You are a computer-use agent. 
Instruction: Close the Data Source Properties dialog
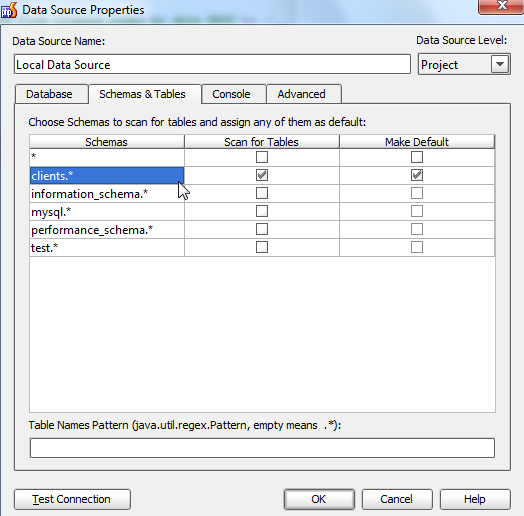[x=501, y=7]
